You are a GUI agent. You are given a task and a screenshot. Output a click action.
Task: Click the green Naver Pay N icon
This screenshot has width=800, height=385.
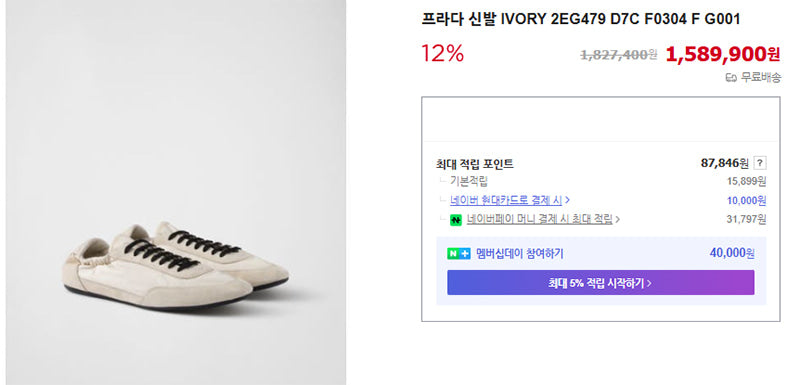tap(456, 220)
